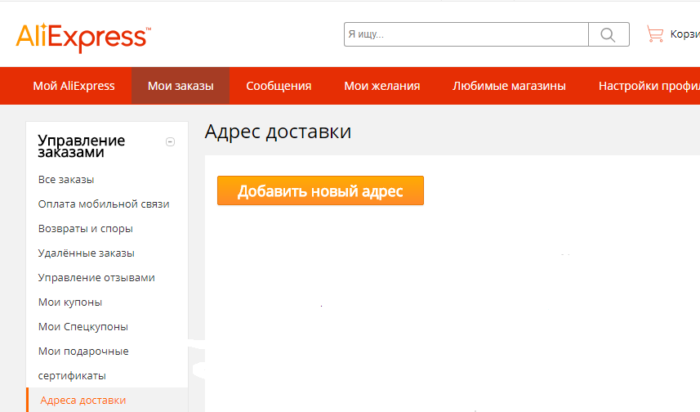Click the magnifier search button

[x=608, y=34]
